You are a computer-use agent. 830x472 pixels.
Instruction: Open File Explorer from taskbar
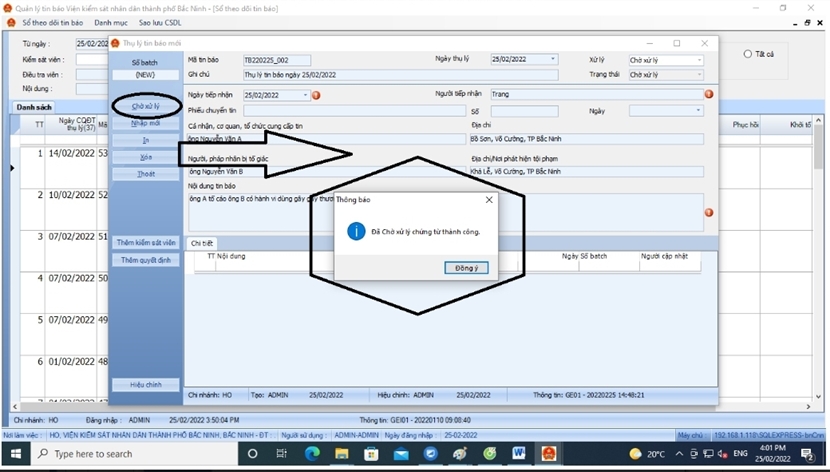click(x=341, y=454)
